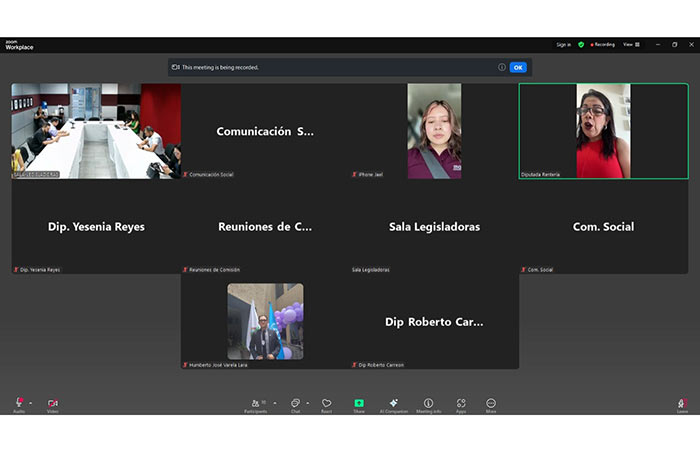Click the info icon in recording banner
This screenshot has width=700, height=450.
[x=502, y=67]
